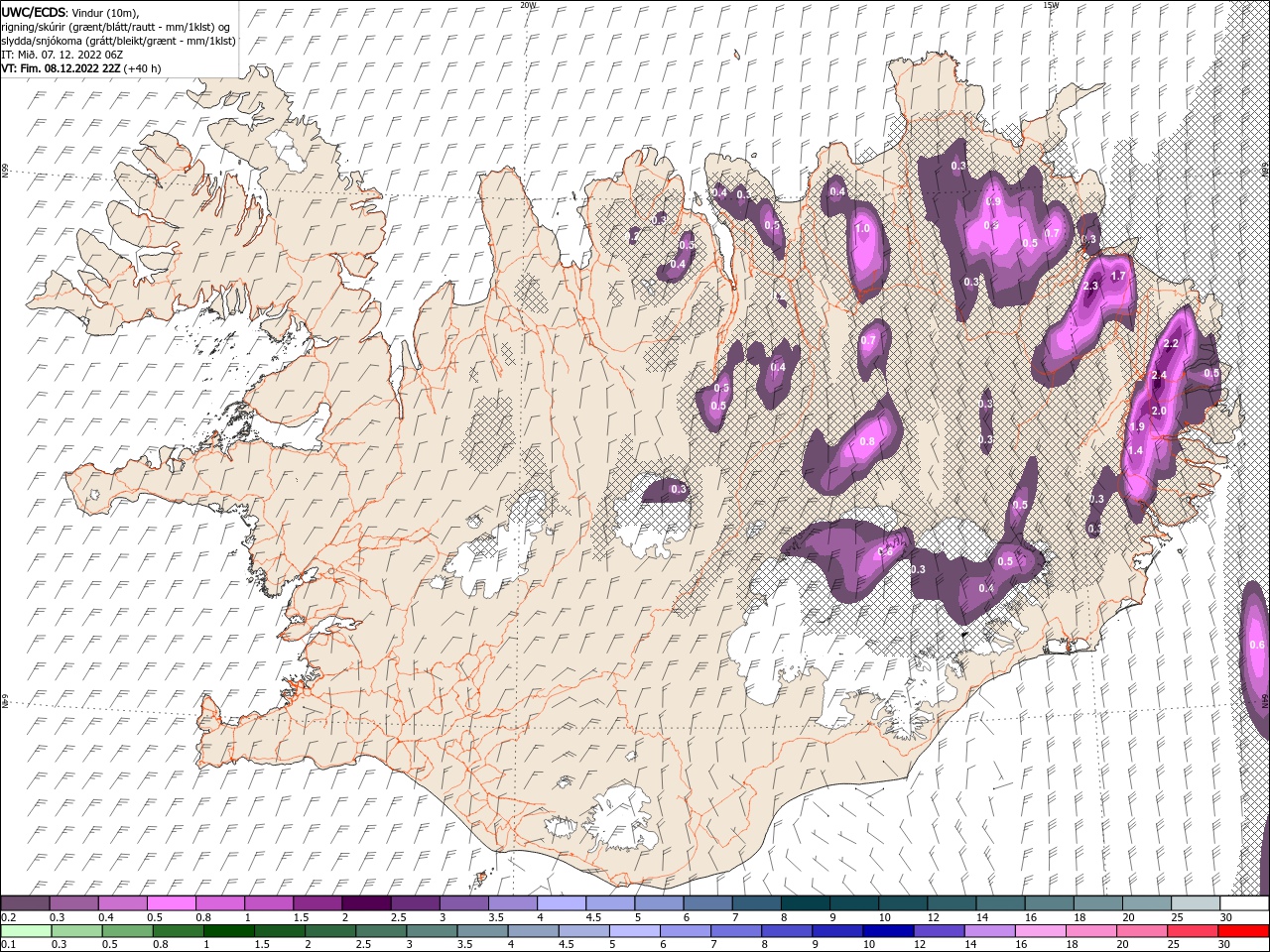Pick the top legend swatch right of the 0.5 mark
This screenshot has height=952, width=1270.
[171, 903]
